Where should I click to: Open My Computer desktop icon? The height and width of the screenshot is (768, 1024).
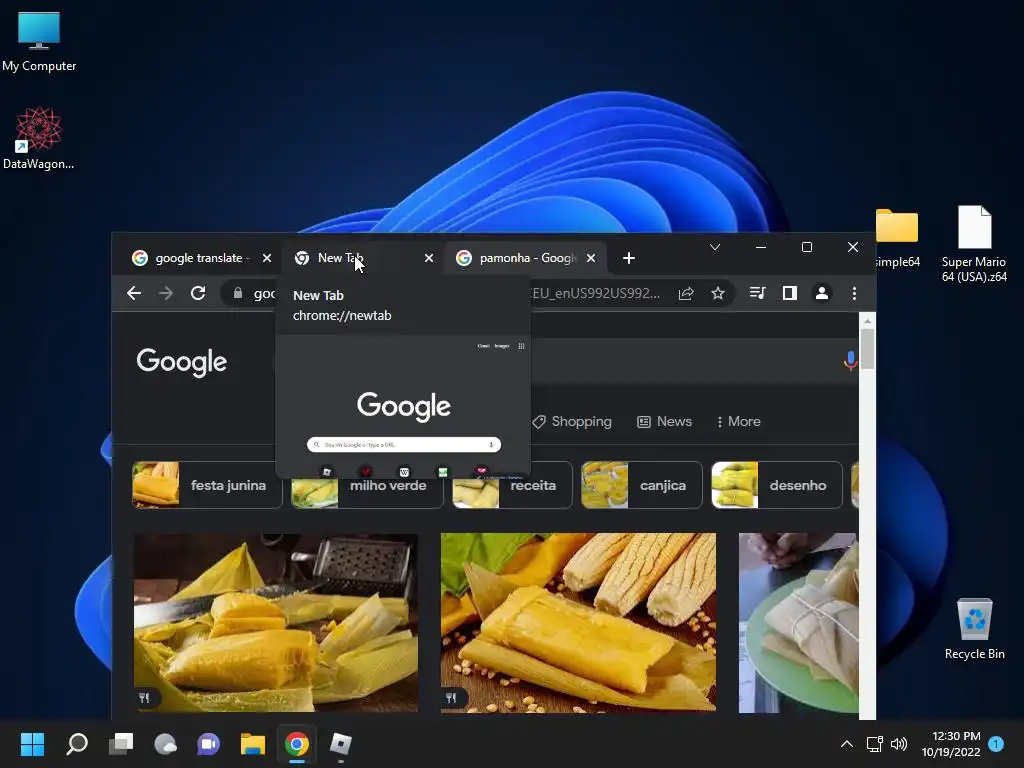[39, 42]
